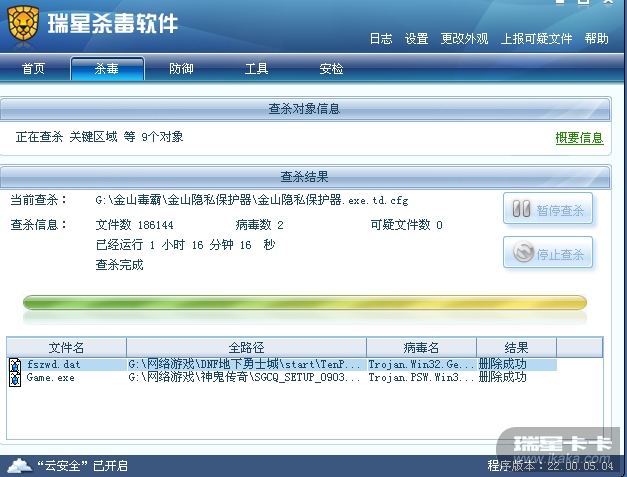Open the 首页 tab
The width and height of the screenshot is (627, 477).
pyautogui.click(x=34, y=69)
